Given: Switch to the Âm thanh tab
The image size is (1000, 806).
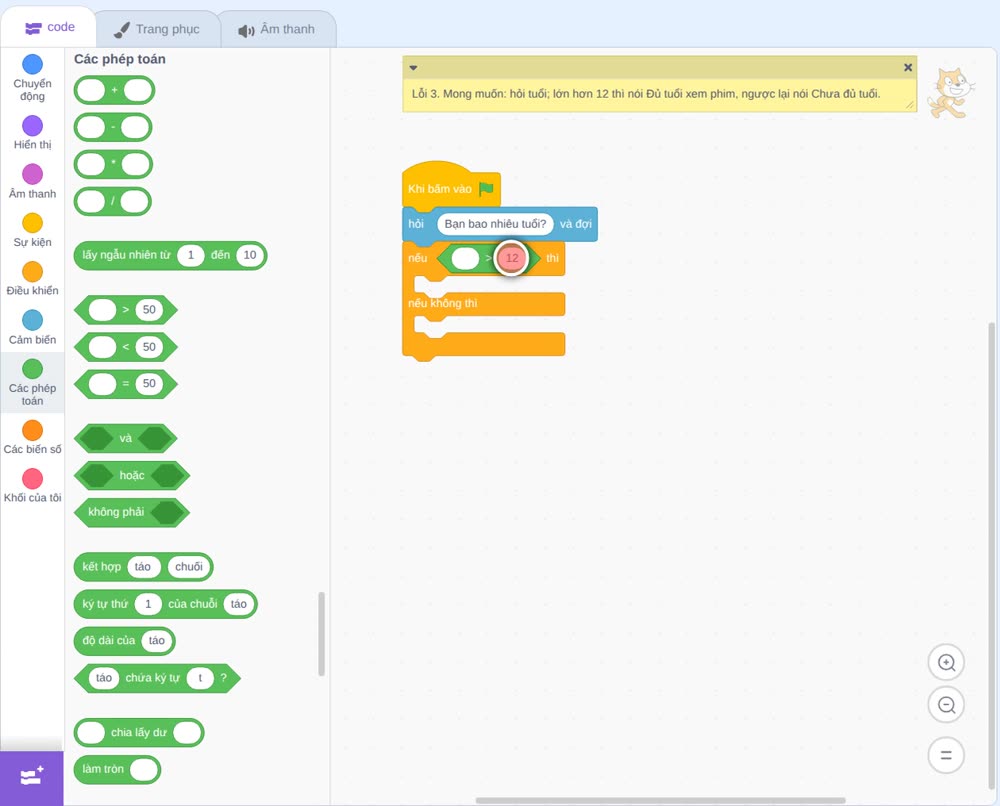Looking at the screenshot, I should pyautogui.click(x=277, y=29).
